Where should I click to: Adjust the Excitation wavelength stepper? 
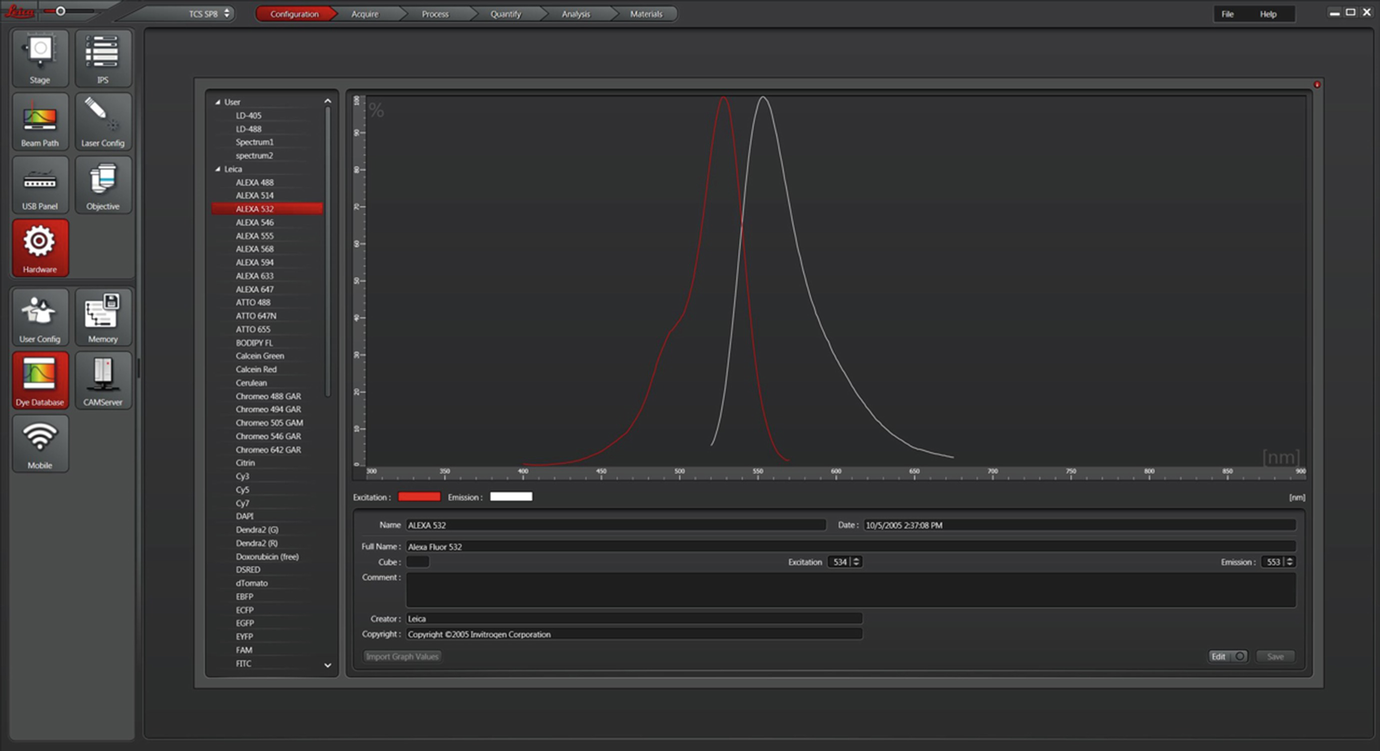856,562
